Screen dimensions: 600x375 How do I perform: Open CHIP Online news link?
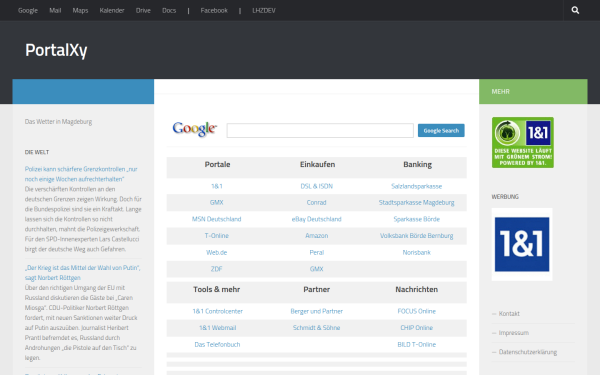(x=416, y=328)
